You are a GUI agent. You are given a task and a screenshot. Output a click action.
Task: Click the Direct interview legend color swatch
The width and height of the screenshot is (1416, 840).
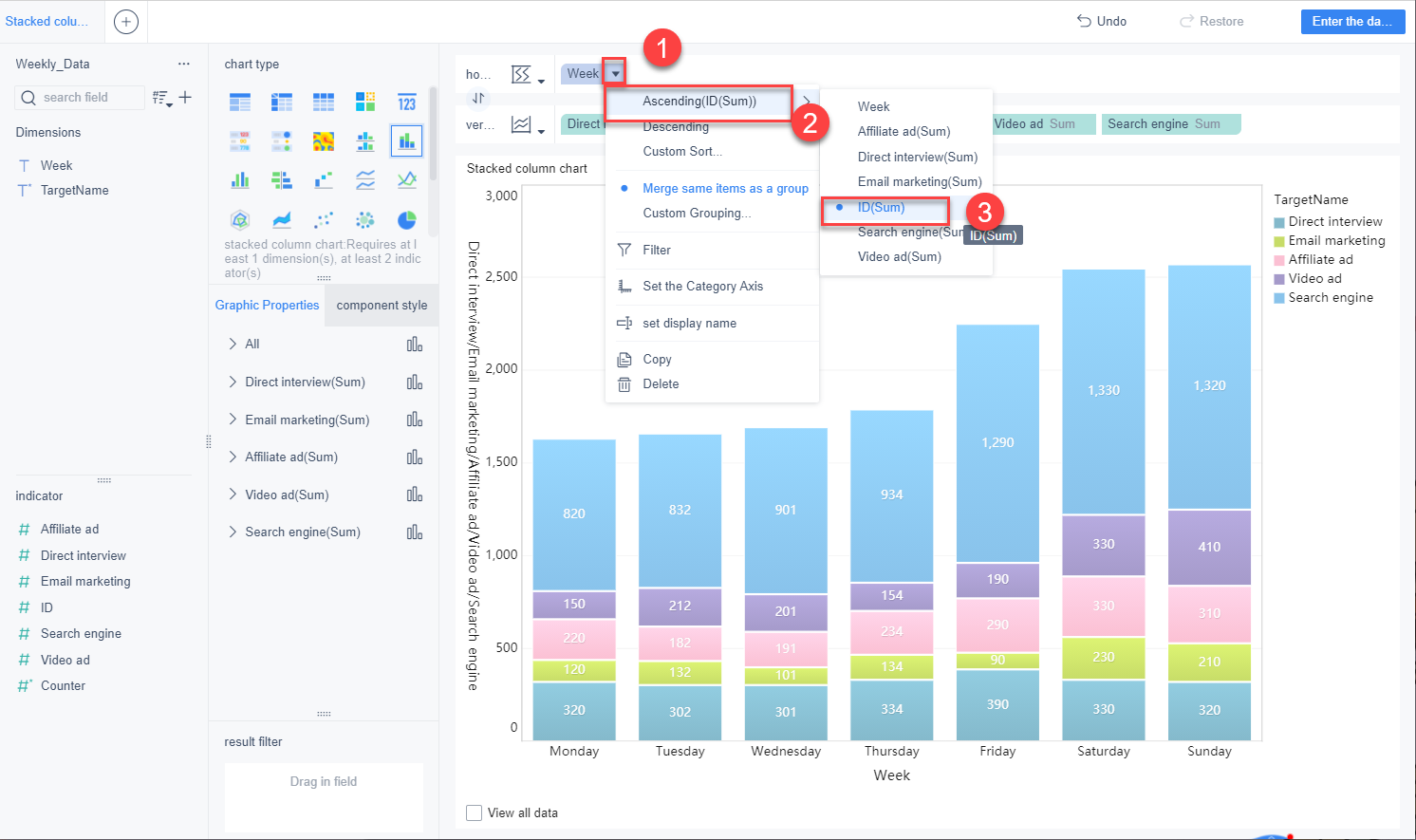tap(1279, 222)
